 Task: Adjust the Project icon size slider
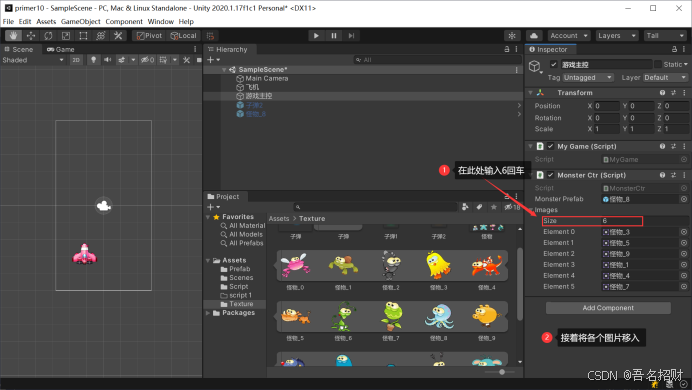point(502,372)
